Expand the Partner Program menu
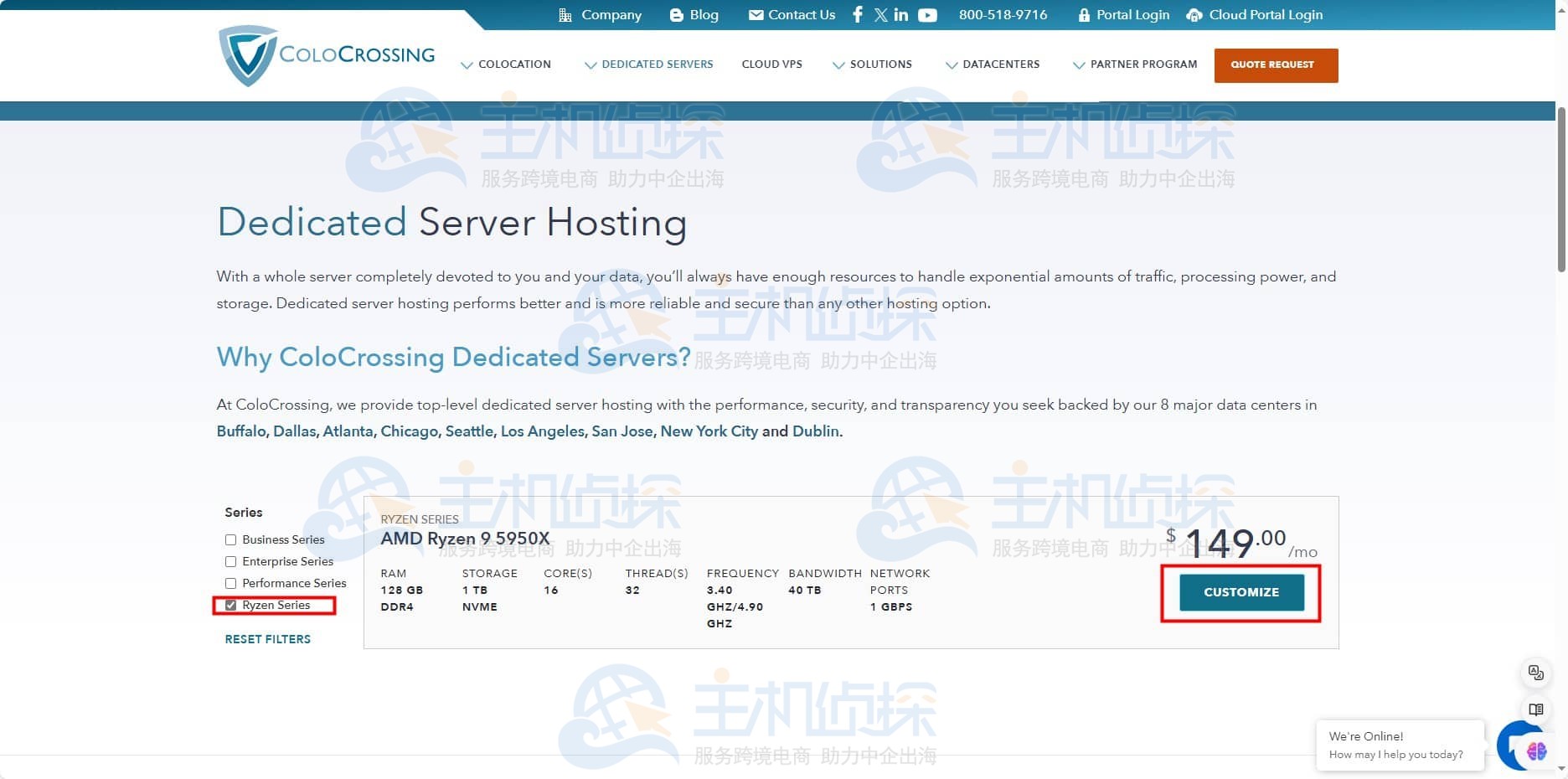 tap(1135, 64)
